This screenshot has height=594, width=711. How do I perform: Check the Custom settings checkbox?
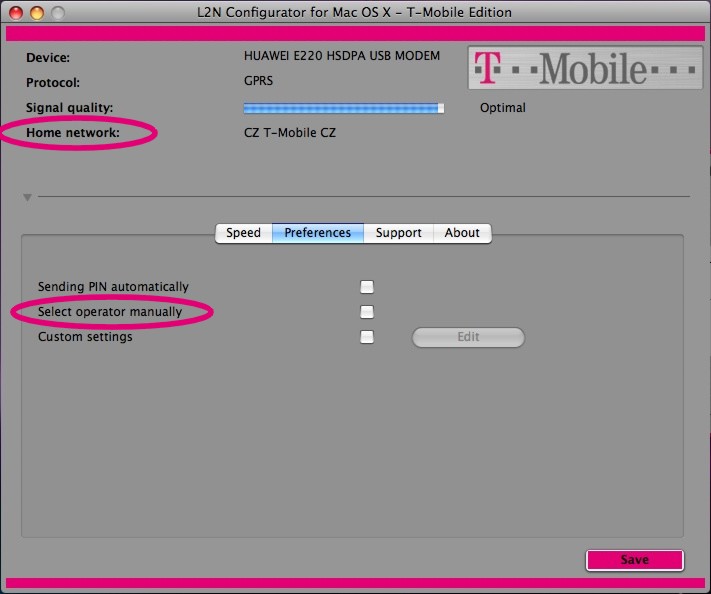[367, 337]
